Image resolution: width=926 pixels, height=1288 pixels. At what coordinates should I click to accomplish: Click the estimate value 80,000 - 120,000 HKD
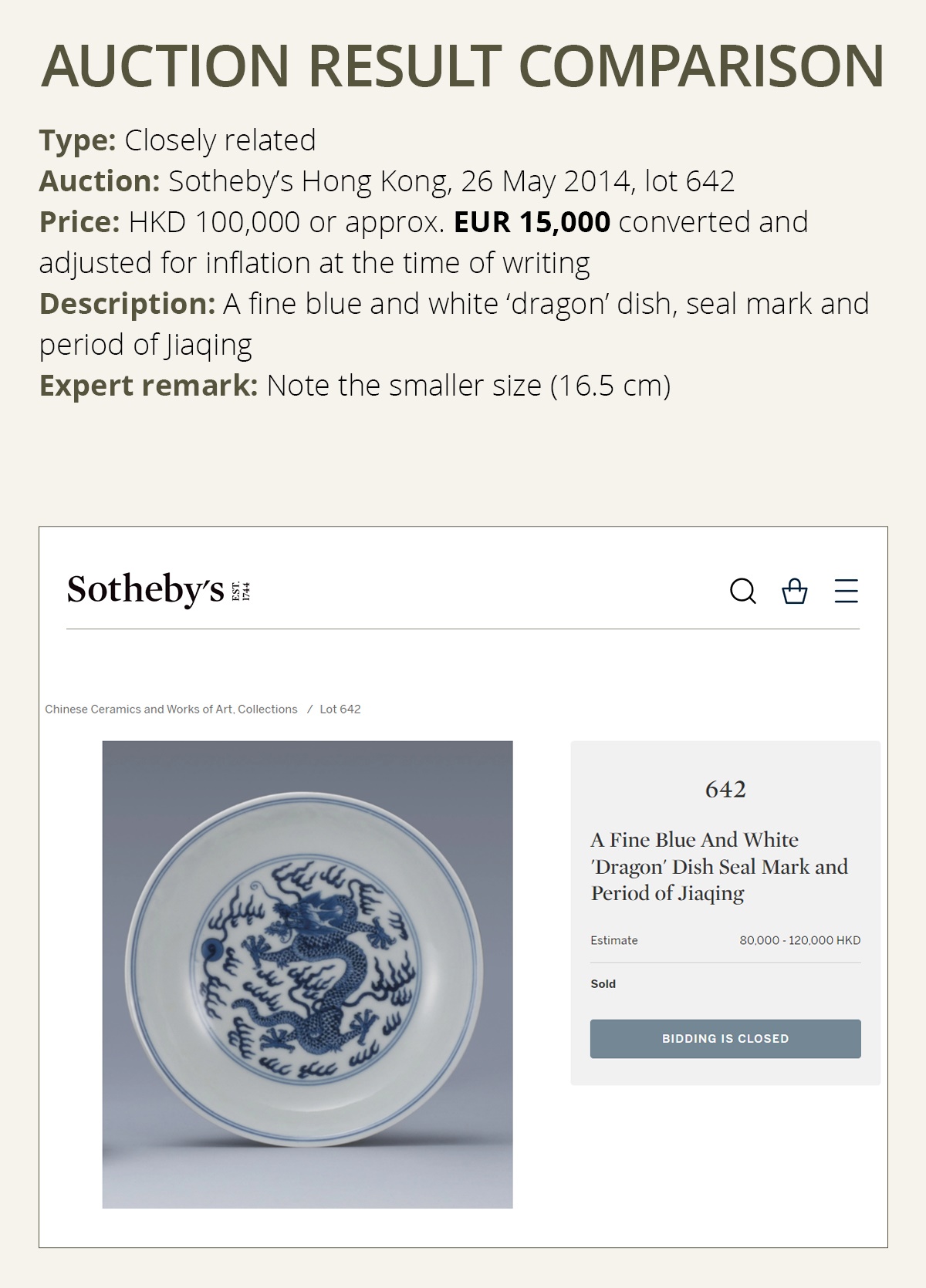point(800,940)
